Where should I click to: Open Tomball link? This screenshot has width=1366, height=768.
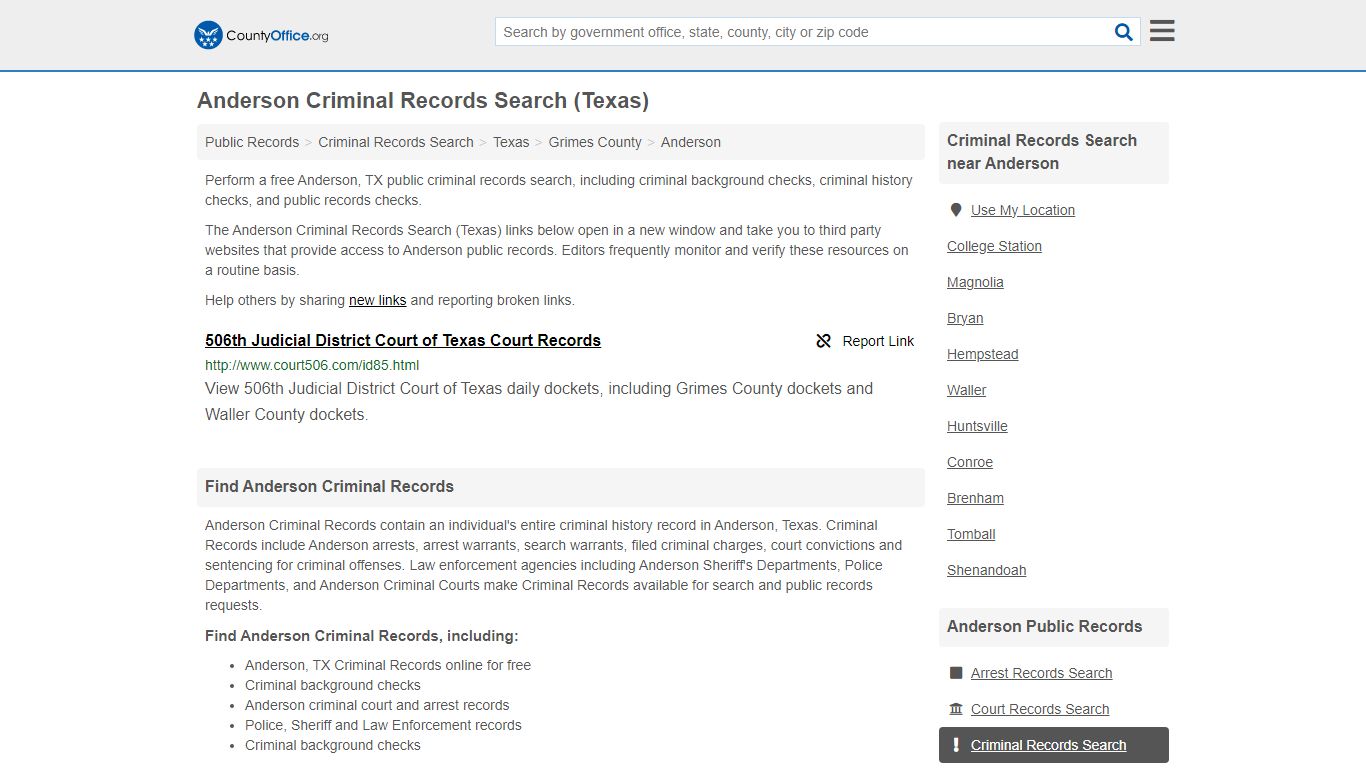[971, 534]
